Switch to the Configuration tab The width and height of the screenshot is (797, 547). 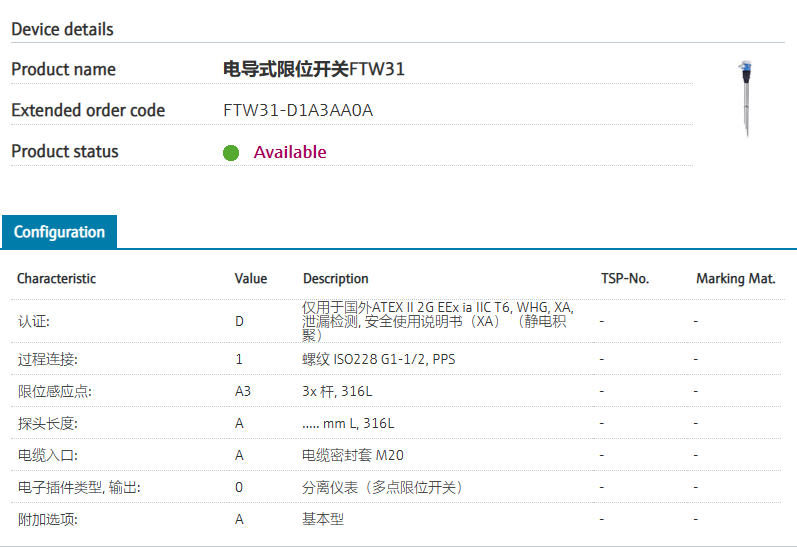point(59,232)
